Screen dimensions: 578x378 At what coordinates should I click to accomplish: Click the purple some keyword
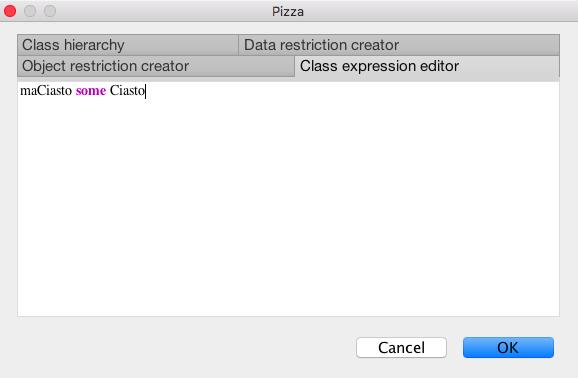pyautogui.click(x=91, y=90)
